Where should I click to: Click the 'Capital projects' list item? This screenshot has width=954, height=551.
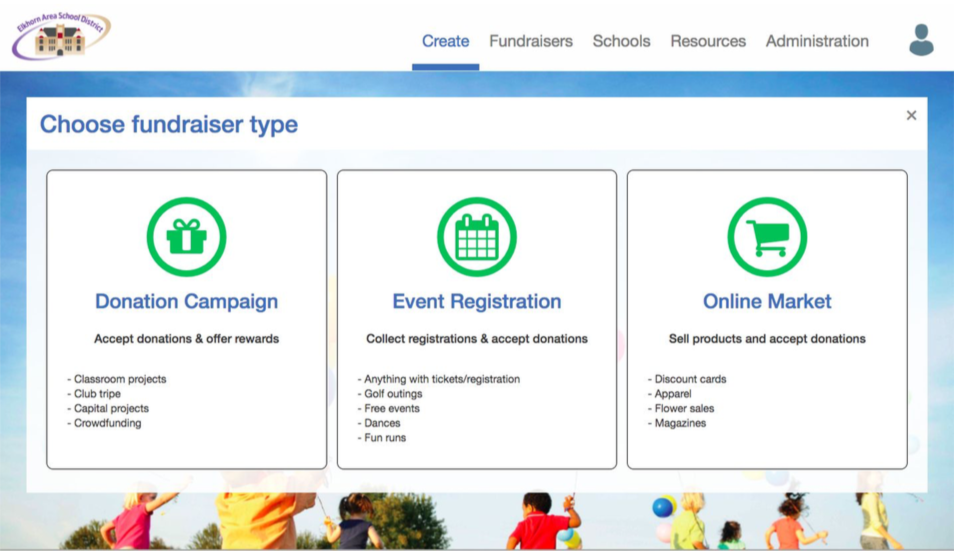point(108,408)
